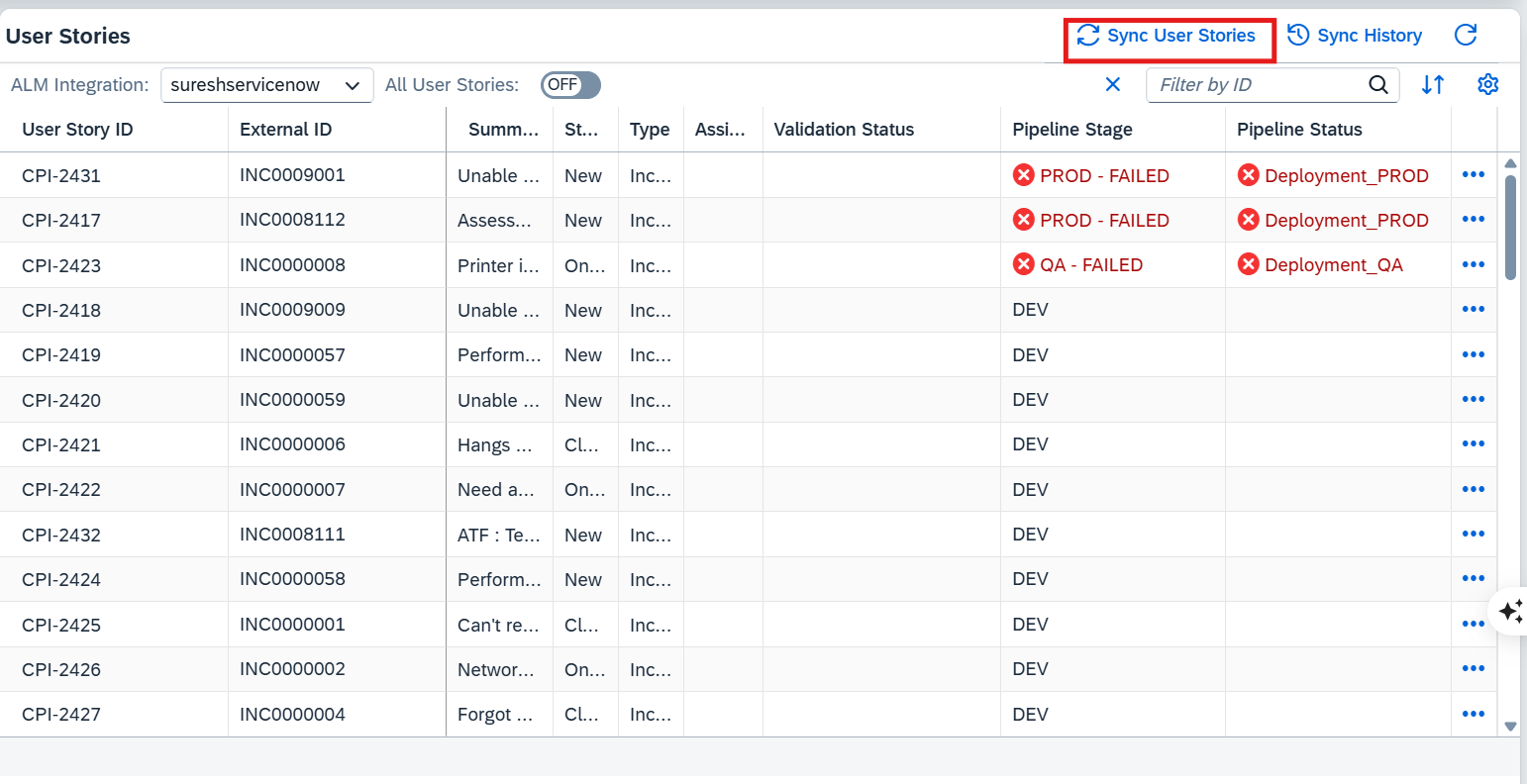This screenshot has width=1527, height=784.
Task: Click the search magnifier icon
Action: click(1377, 85)
